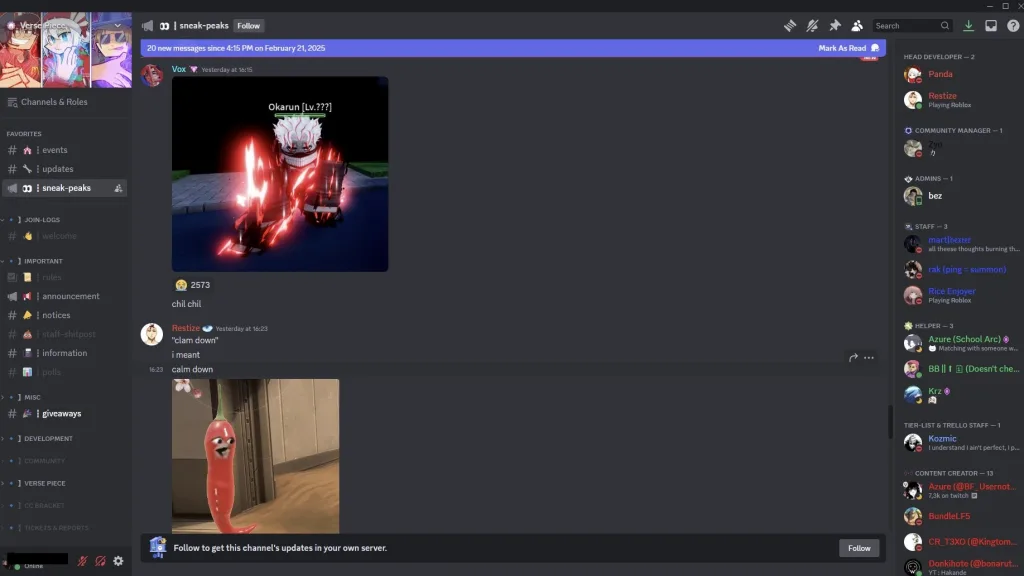Open Pinned Messages pin icon
1024x576 pixels.
point(835,25)
